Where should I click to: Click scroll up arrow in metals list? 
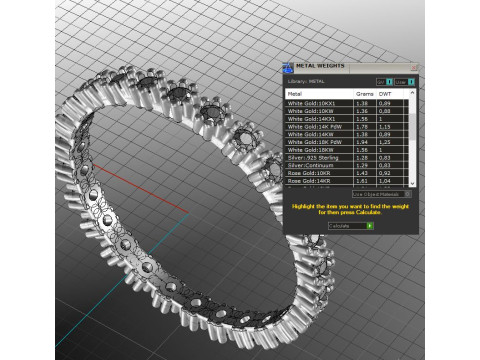pyautogui.click(x=412, y=93)
